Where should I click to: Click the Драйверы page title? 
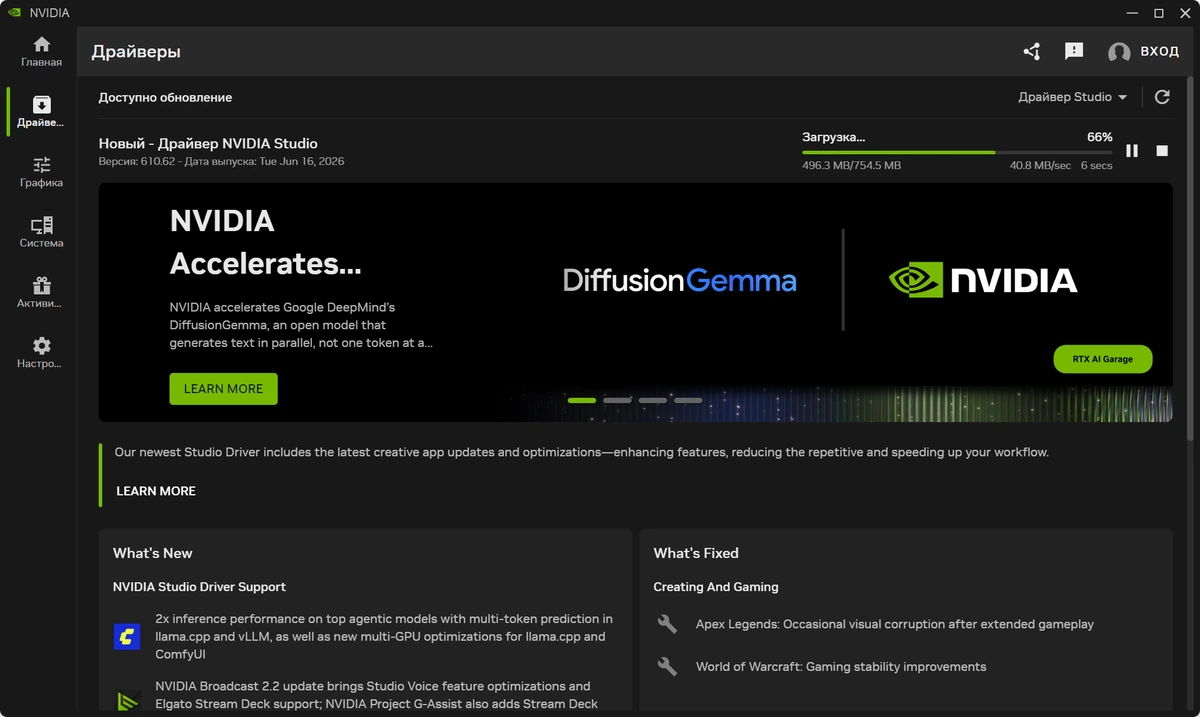(x=136, y=52)
